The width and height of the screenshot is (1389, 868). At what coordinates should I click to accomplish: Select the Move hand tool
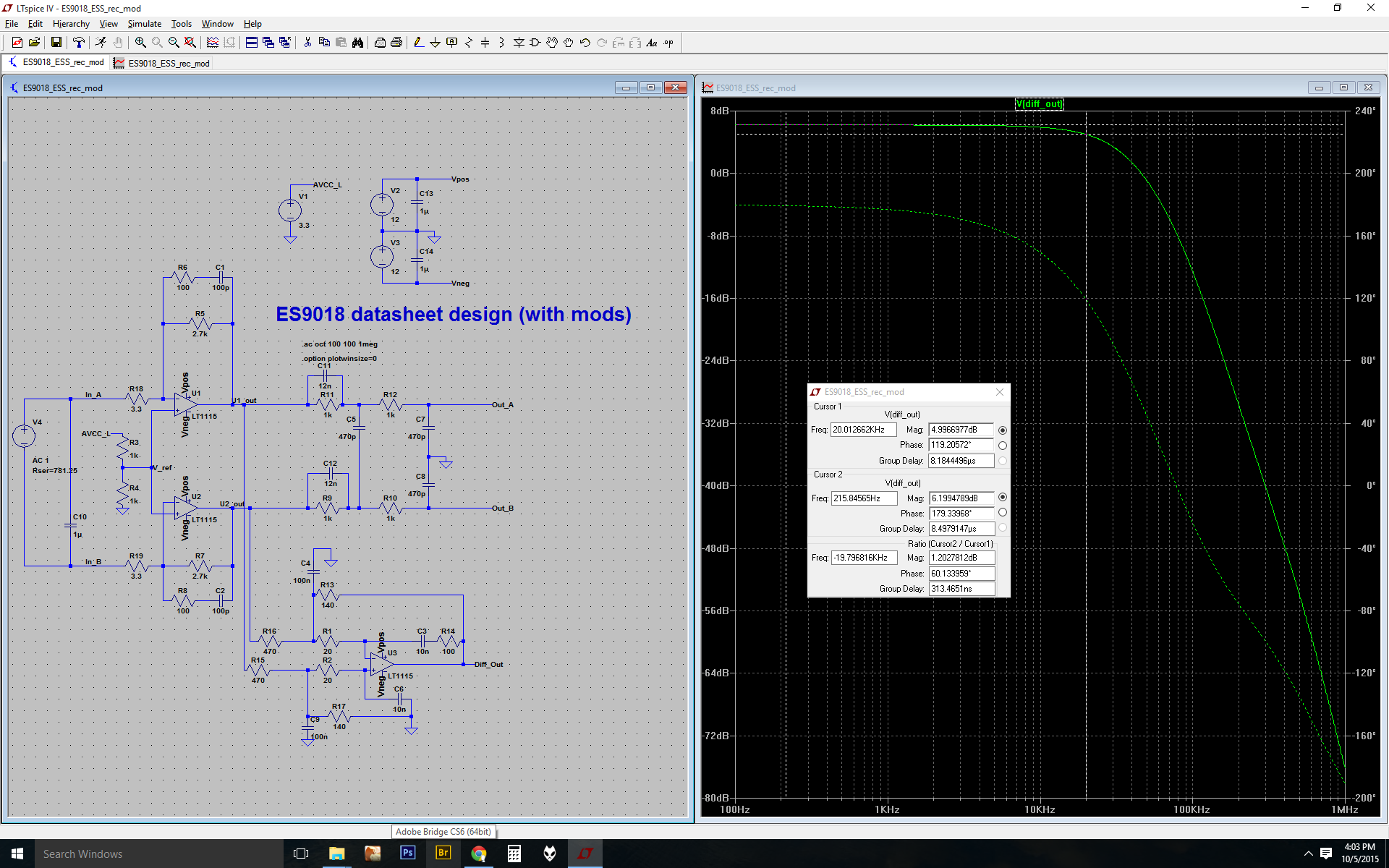(552, 43)
